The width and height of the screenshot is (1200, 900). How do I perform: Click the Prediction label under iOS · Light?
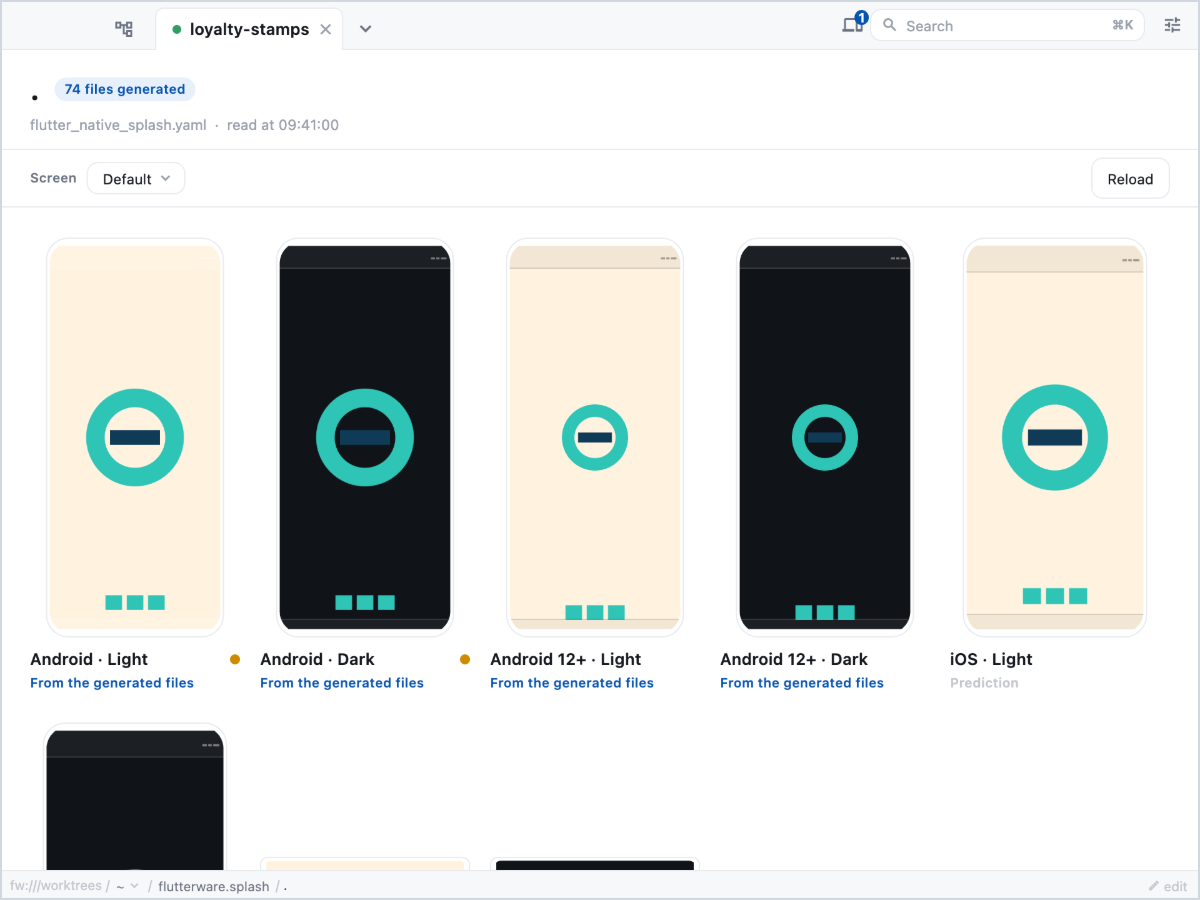(x=984, y=683)
